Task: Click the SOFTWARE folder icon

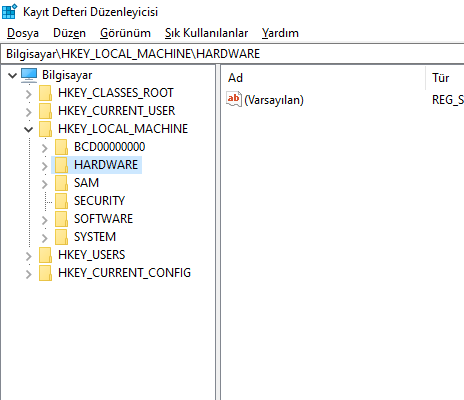Action: pos(61,219)
